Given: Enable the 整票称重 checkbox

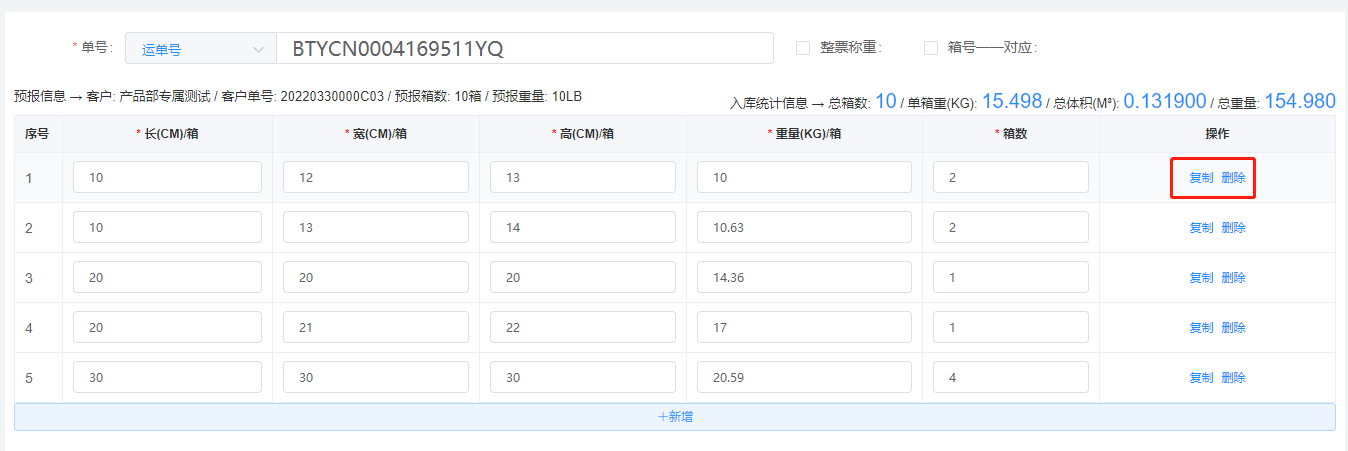Looking at the screenshot, I should tap(802, 48).
